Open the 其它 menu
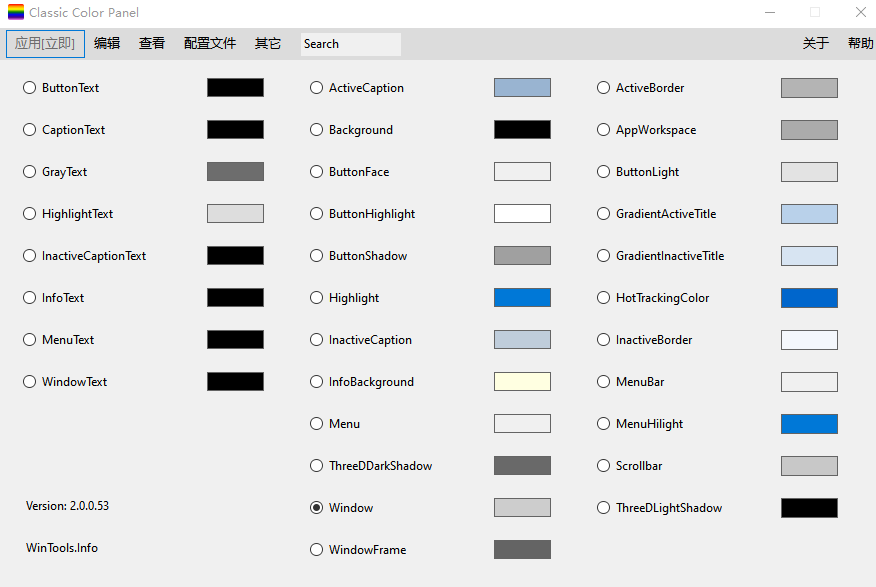This screenshot has width=876, height=587. [x=268, y=44]
